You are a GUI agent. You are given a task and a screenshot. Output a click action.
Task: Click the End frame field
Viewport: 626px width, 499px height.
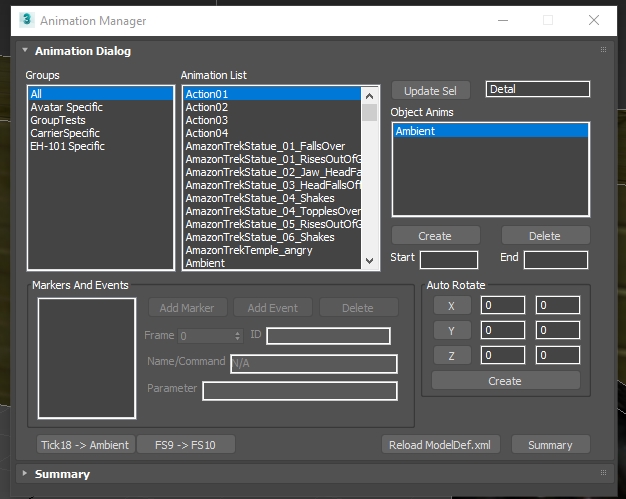(x=556, y=260)
